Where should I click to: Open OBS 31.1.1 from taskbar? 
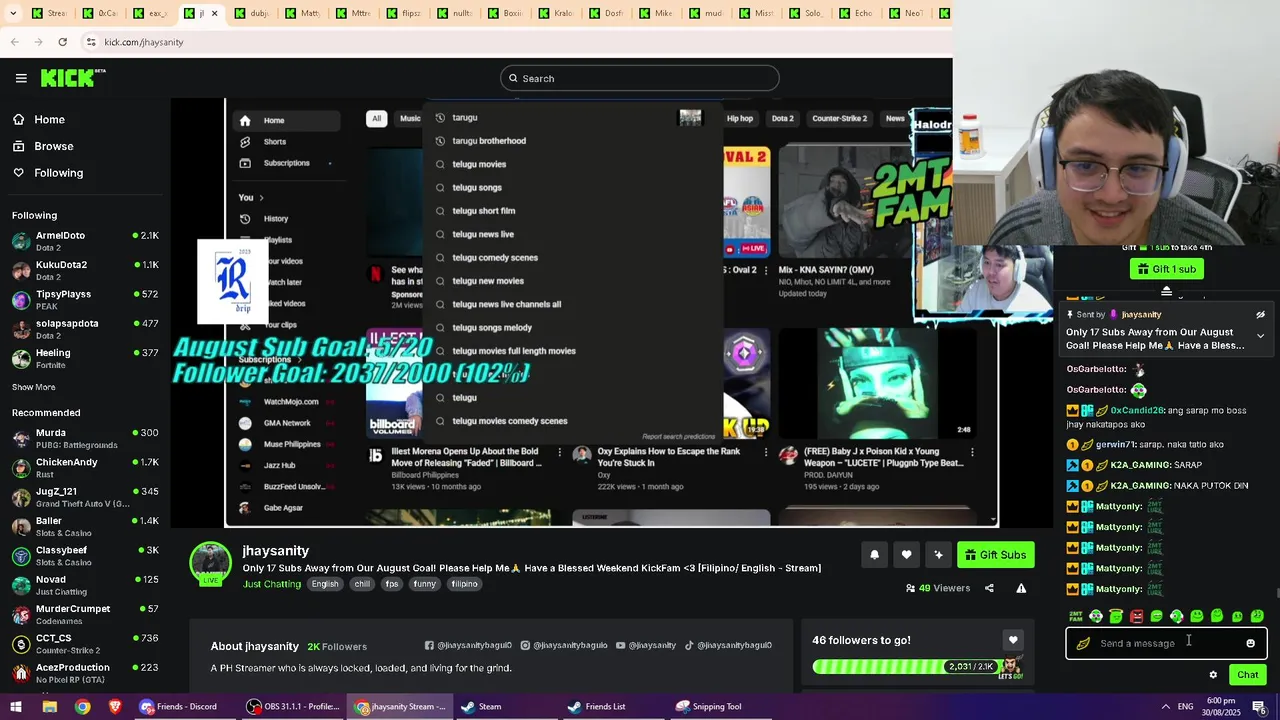293,706
